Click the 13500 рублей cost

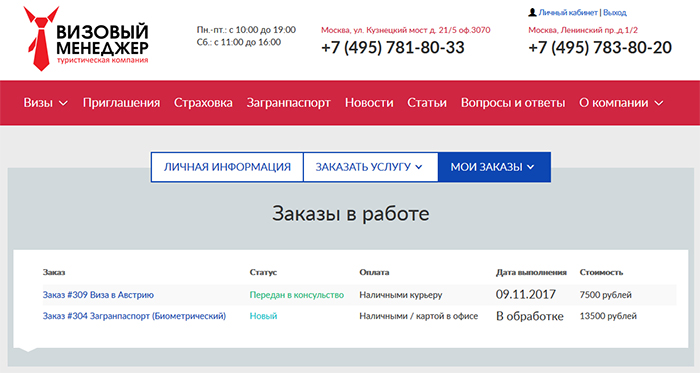(608, 316)
